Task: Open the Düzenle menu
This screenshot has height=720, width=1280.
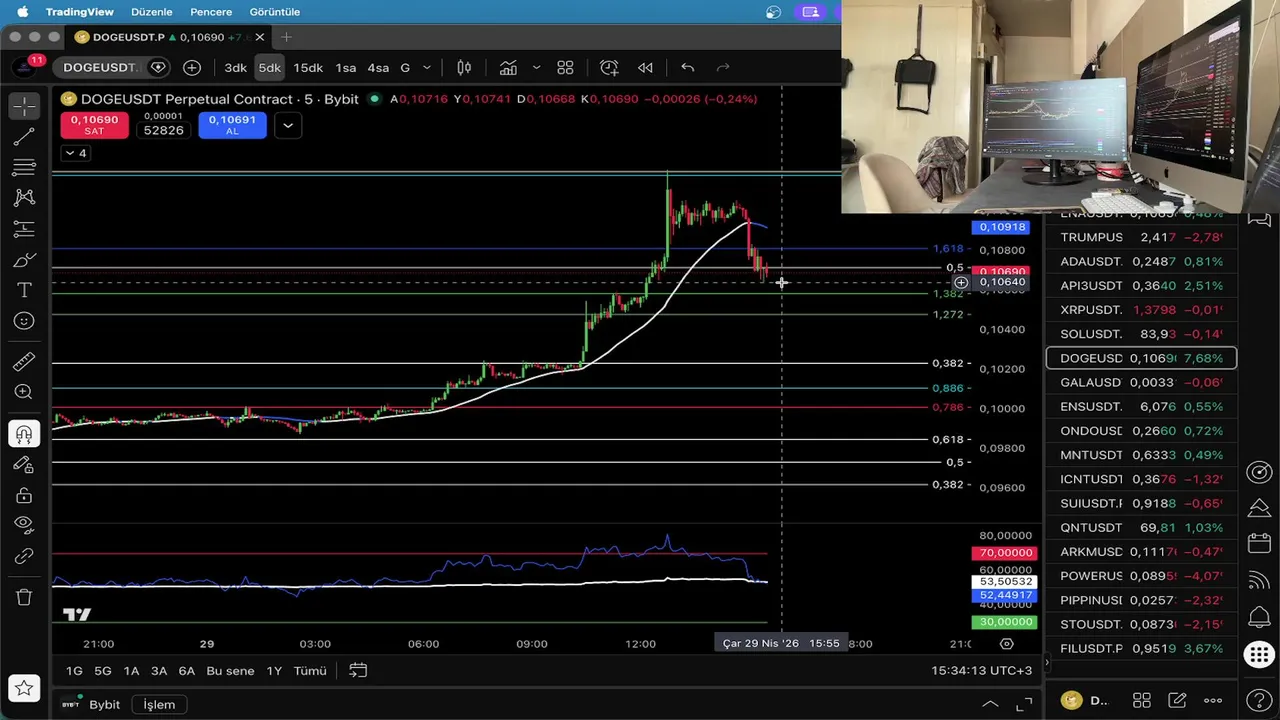Action: click(x=152, y=12)
